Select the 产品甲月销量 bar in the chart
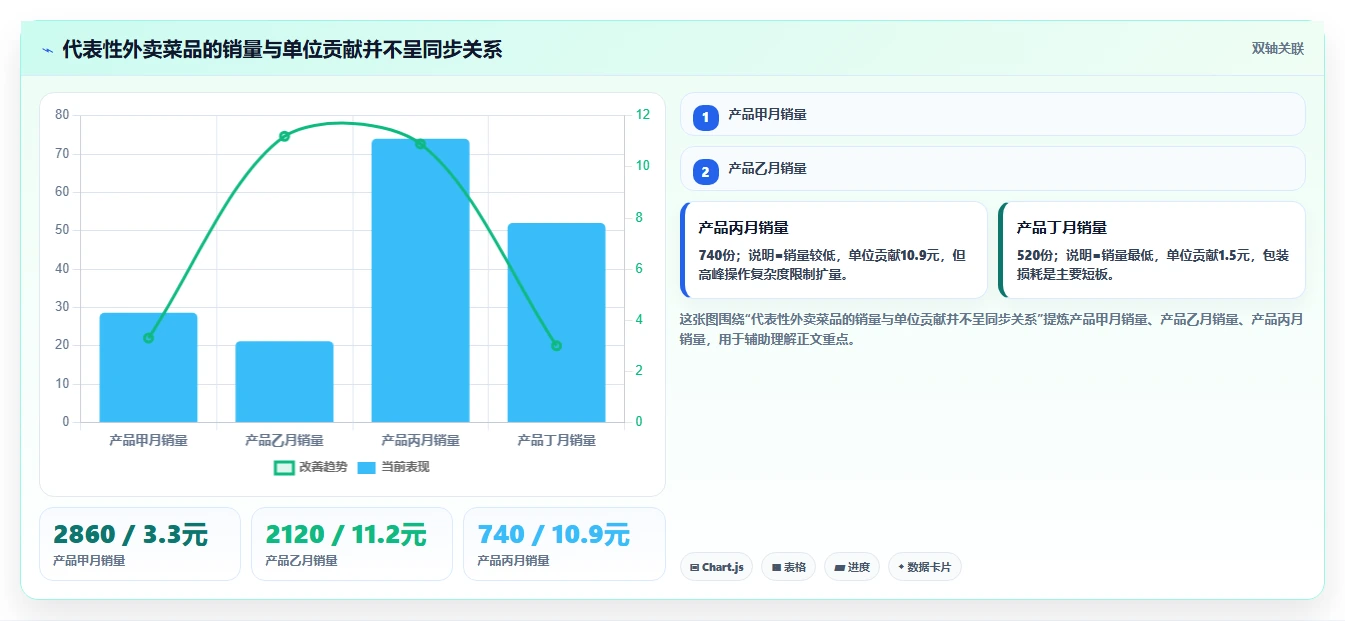 pos(148,367)
